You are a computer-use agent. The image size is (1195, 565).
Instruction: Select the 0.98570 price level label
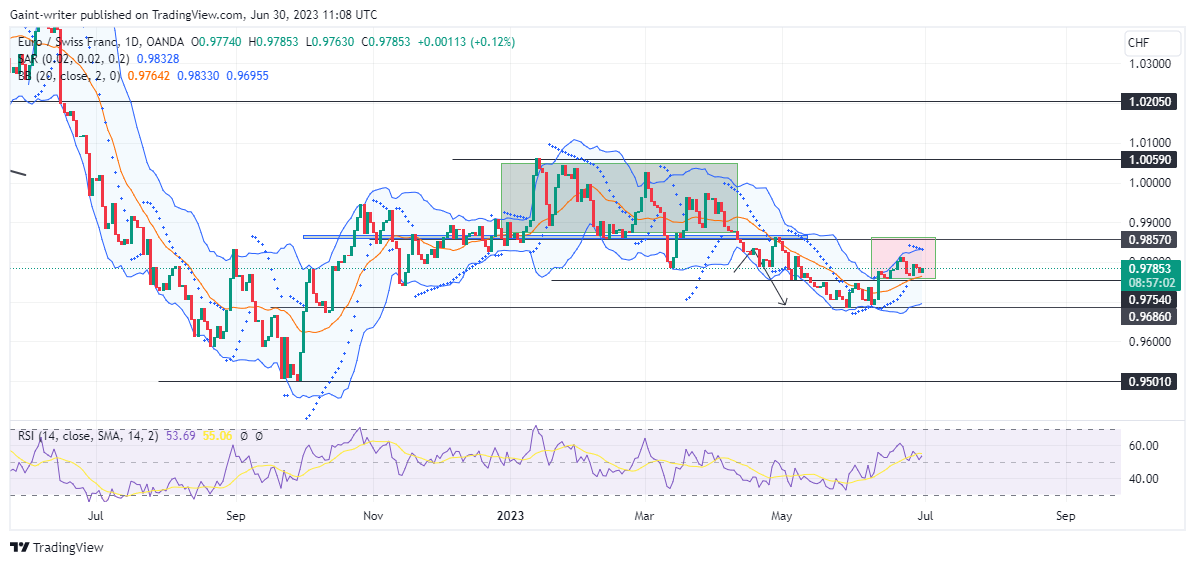(1148, 239)
